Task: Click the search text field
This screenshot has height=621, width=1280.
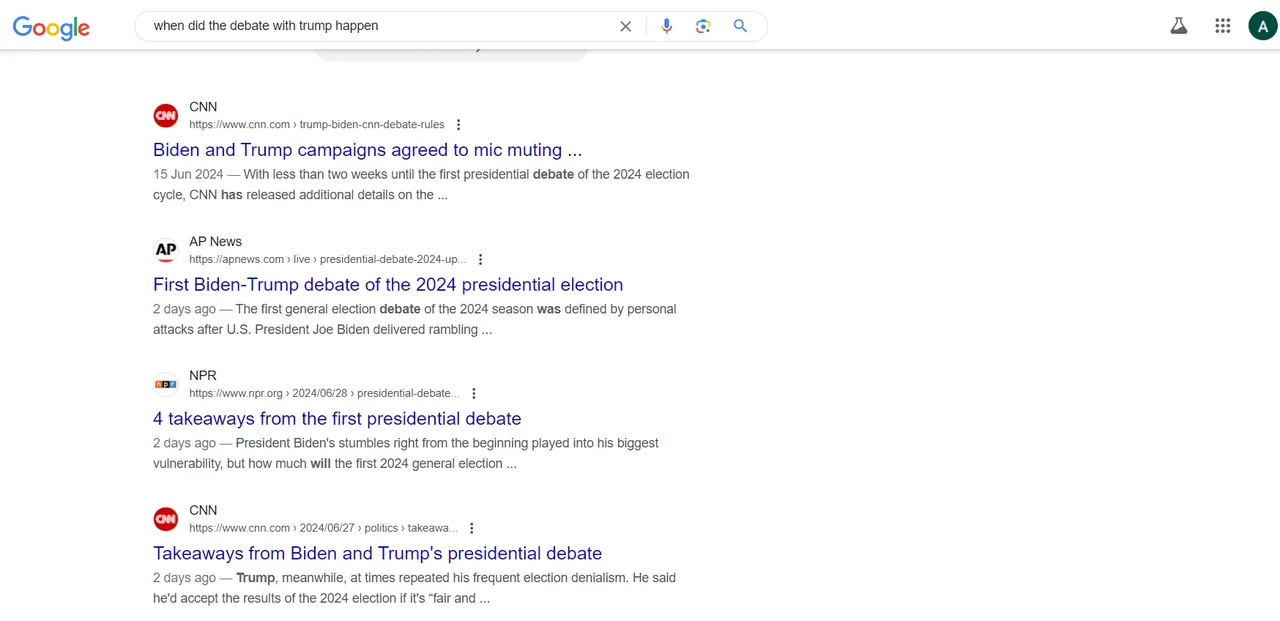Action: [380, 26]
